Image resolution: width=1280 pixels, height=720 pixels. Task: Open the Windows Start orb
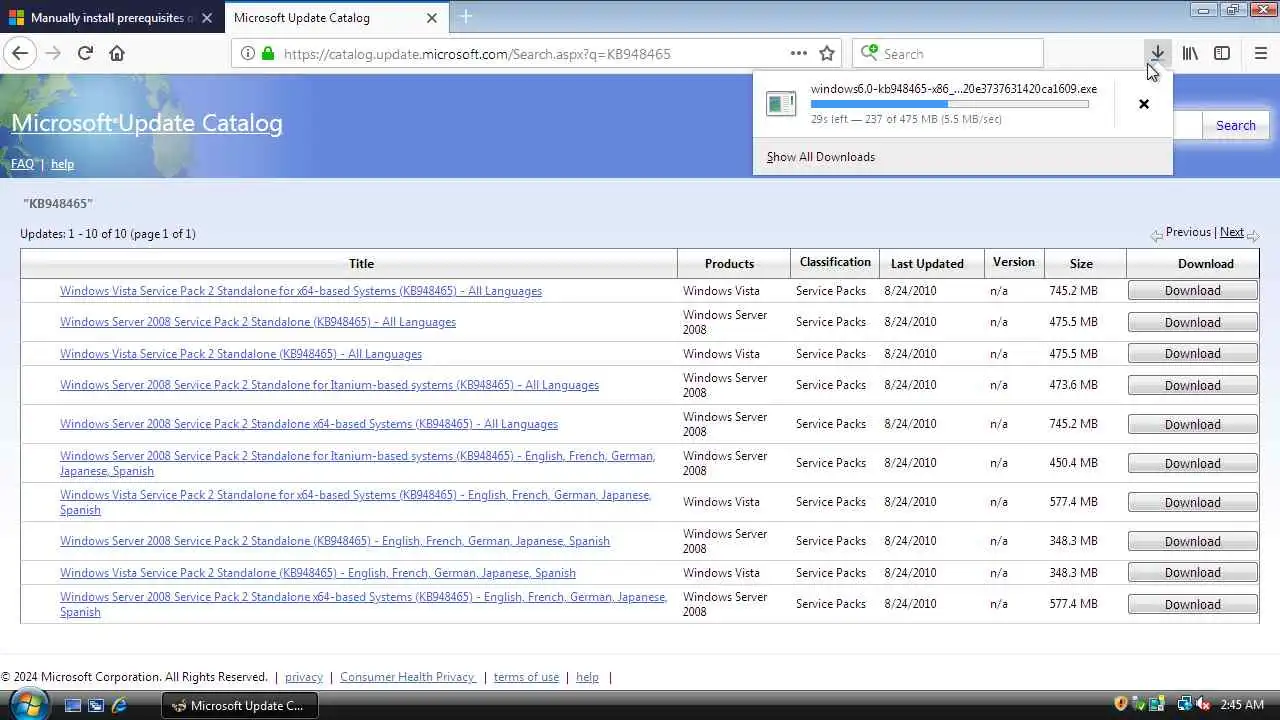coord(29,704)
